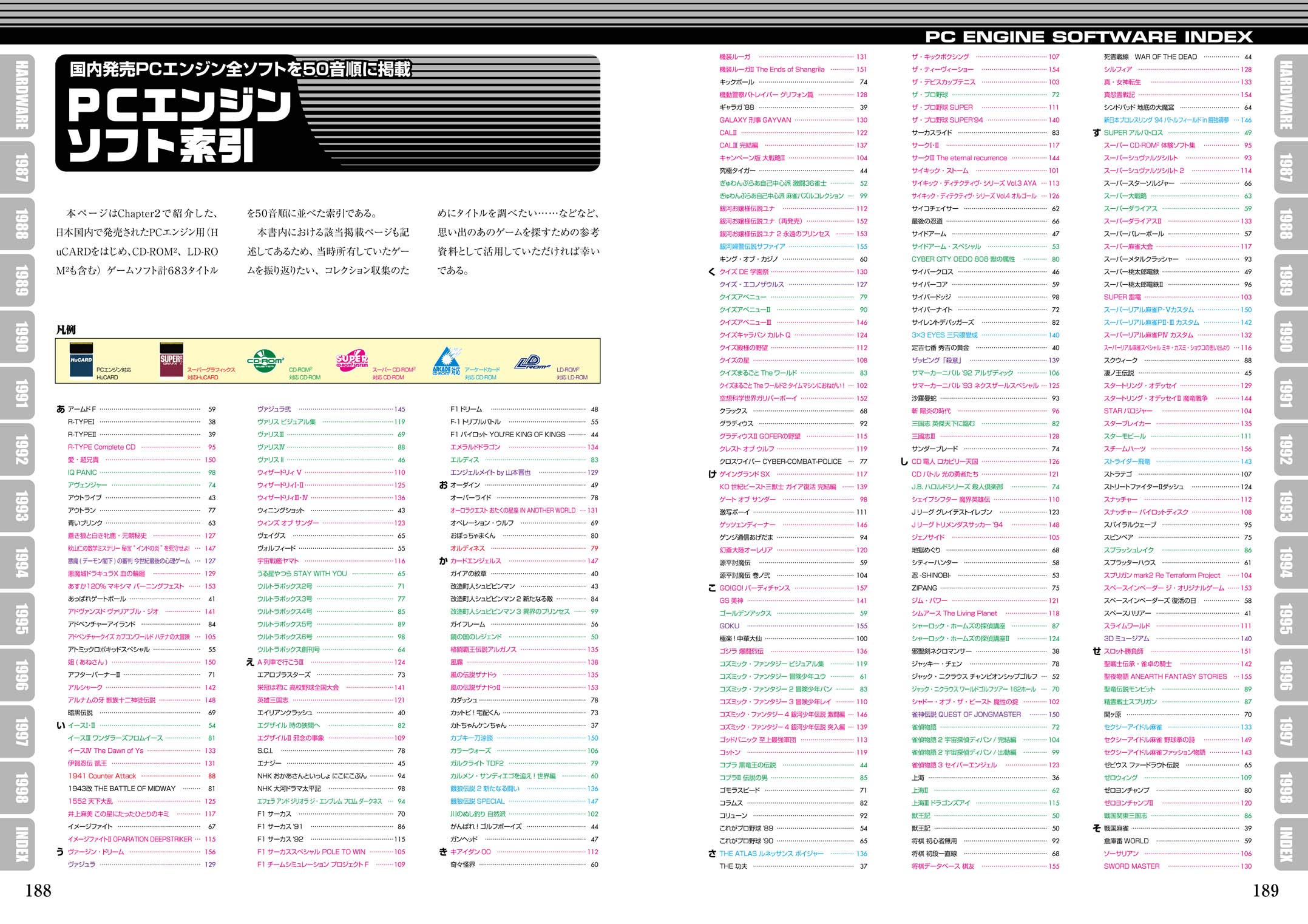Open the R-TYPE Complete CD index entry
Screen dimensions: 1308x924
coord(101,447)
